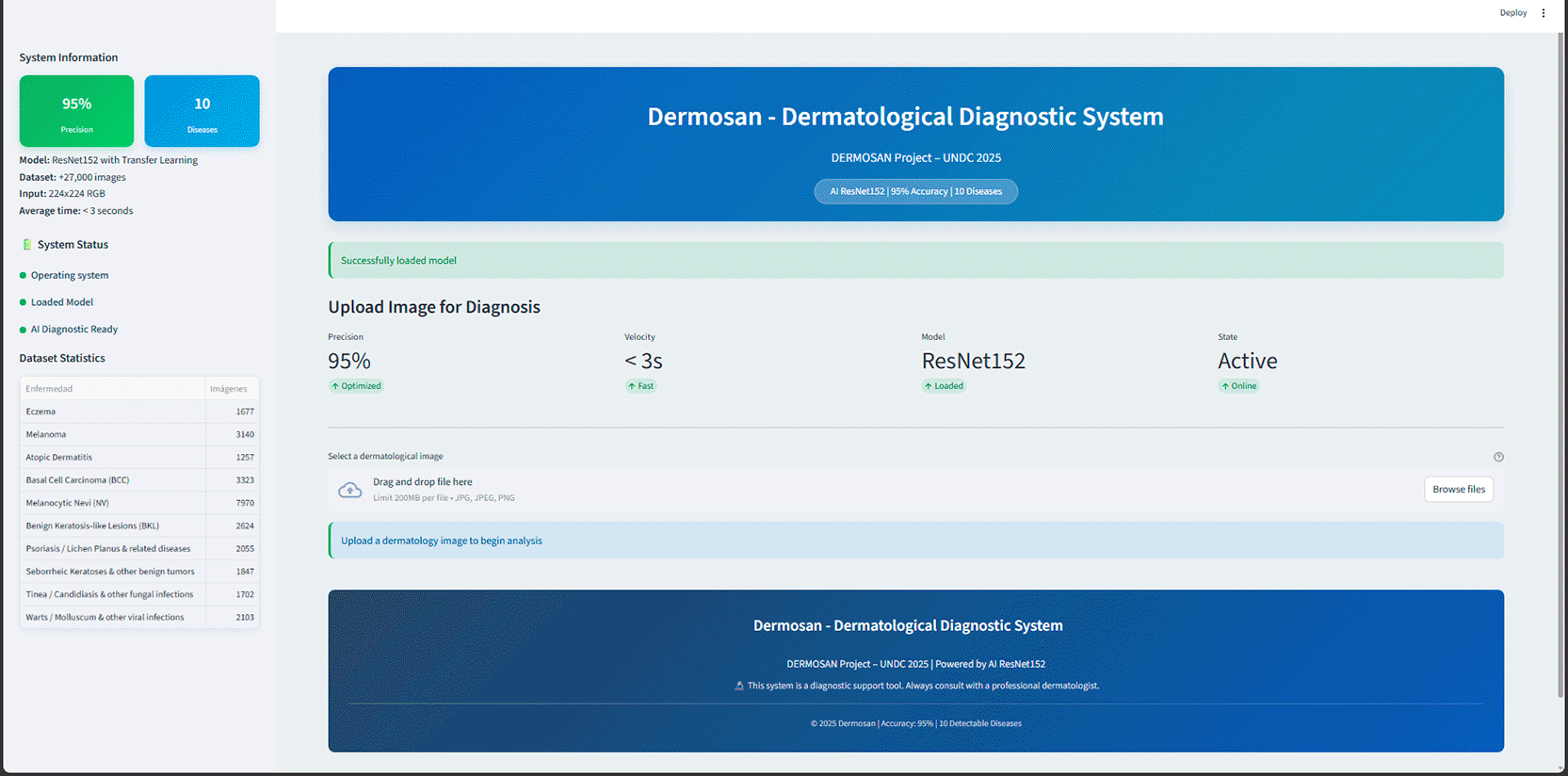This screenshot has width=1568, height=776.
Task: Click the cloud upload icon
Action: (349, 490)
